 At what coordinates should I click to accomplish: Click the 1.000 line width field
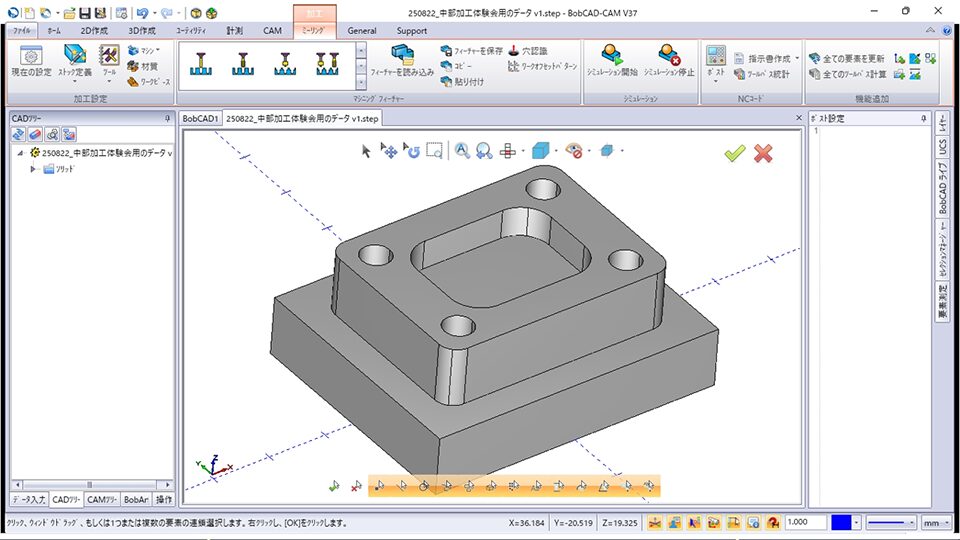806,522
